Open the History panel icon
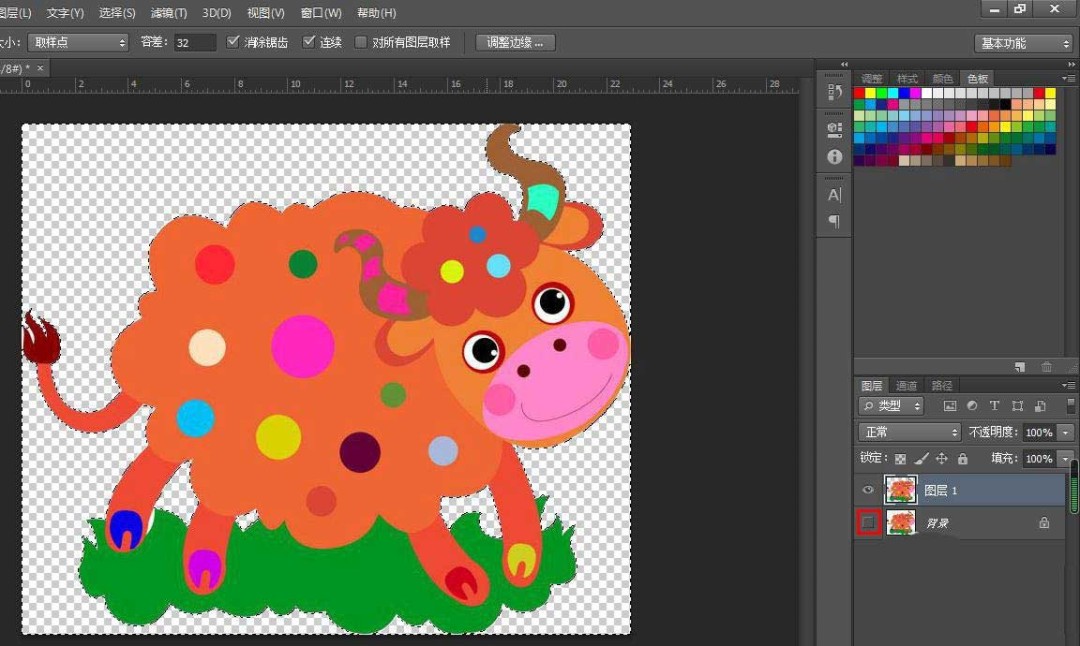Viewport: 1080px width, 646px height. click(834, 92)
